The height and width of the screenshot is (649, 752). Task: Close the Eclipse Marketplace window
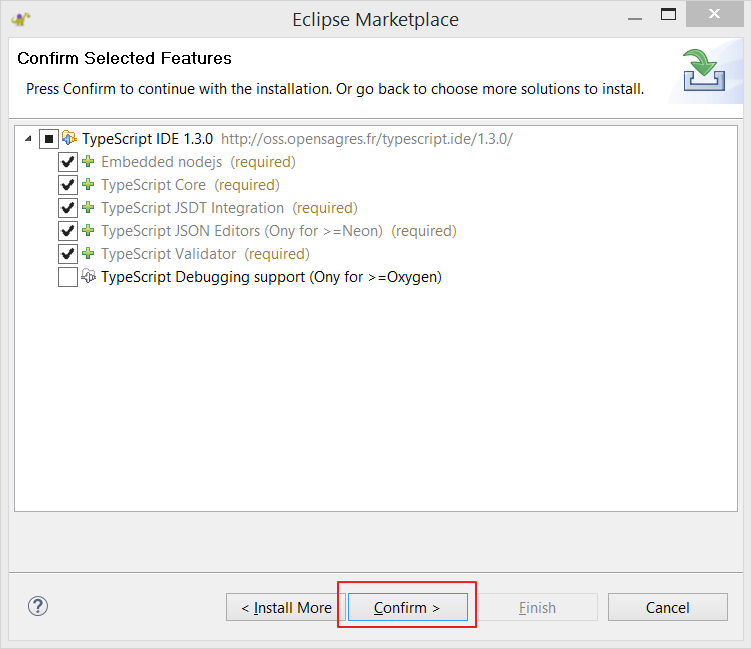715,14
